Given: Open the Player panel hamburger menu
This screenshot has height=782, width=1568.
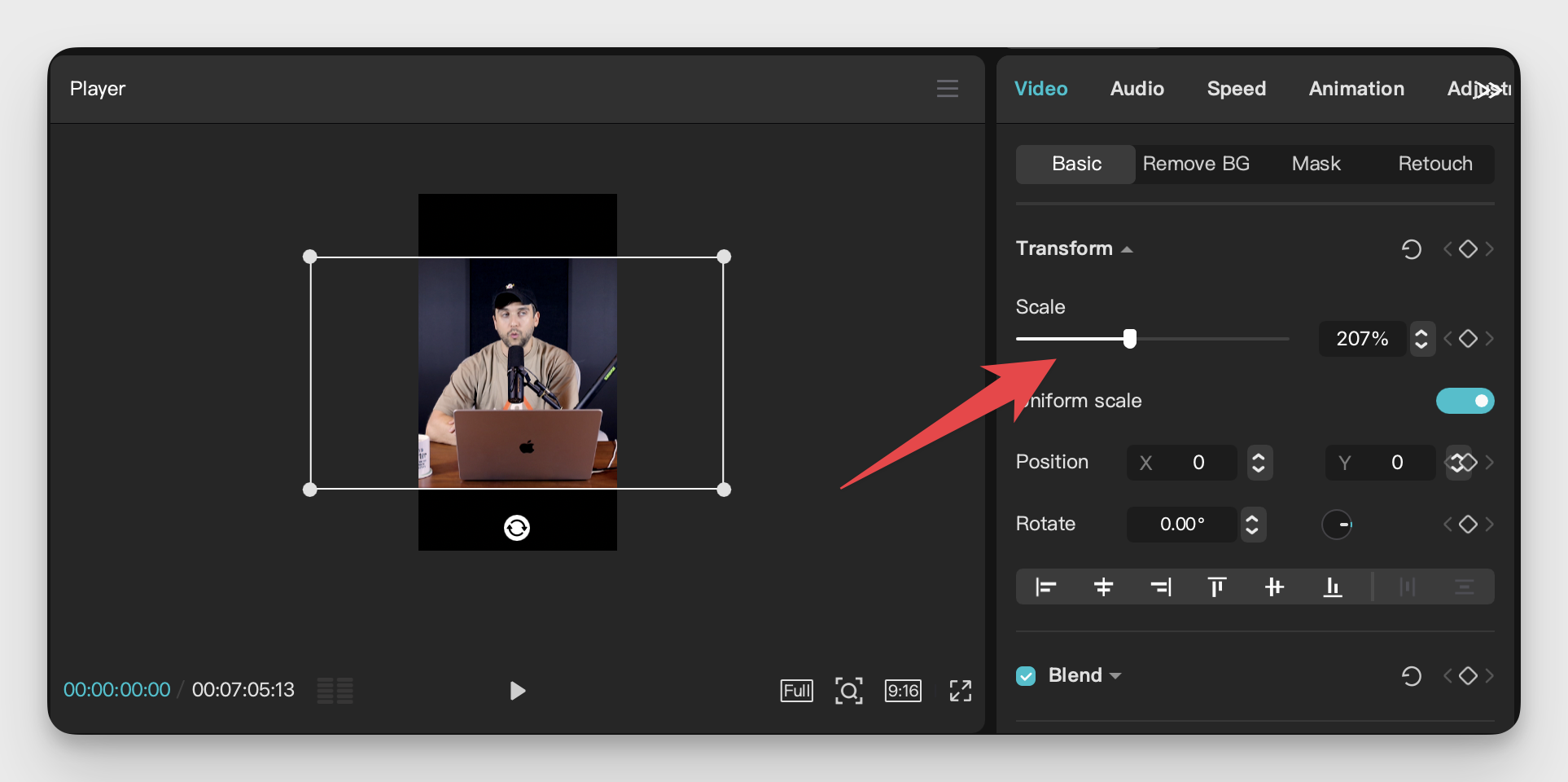Looking at the screenshot, I should coord(947,89).
